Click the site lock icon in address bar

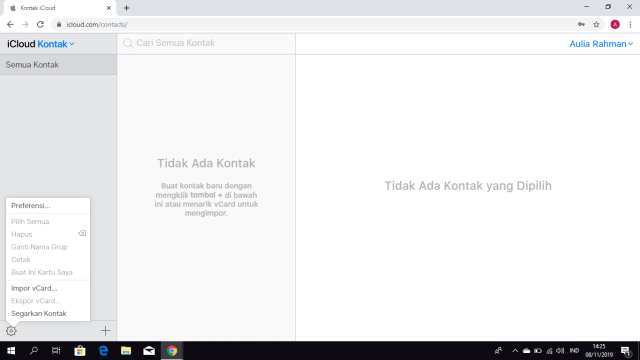tap(59, 24)
